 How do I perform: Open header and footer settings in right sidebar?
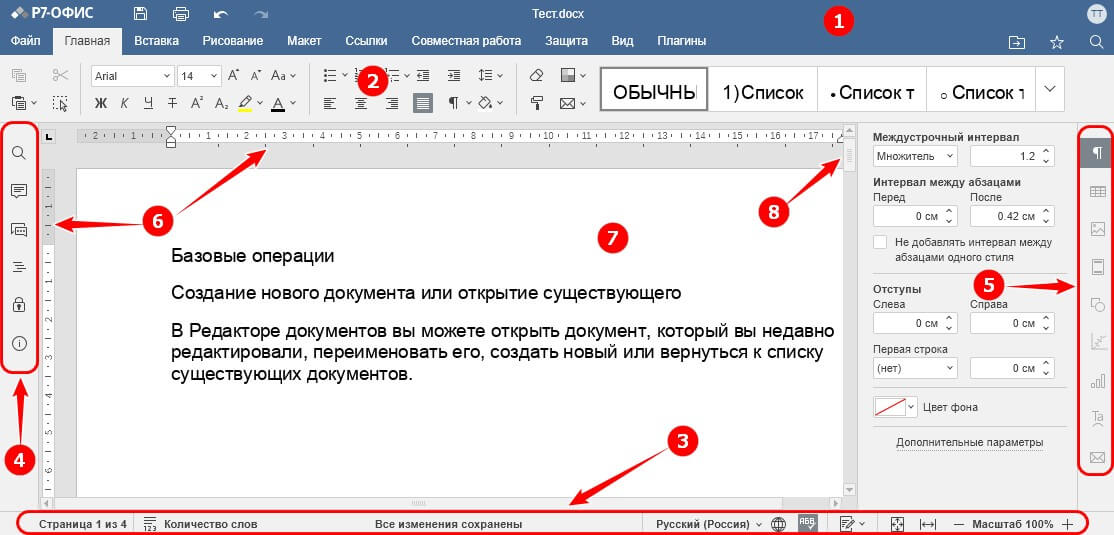point(1097,267)
